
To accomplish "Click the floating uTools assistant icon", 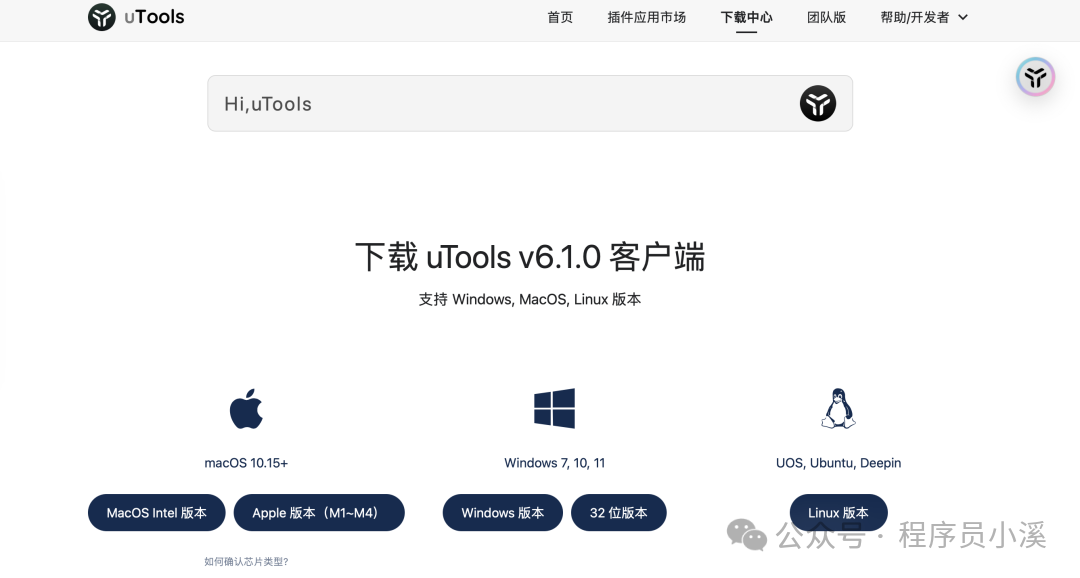I will (1035, 77).
